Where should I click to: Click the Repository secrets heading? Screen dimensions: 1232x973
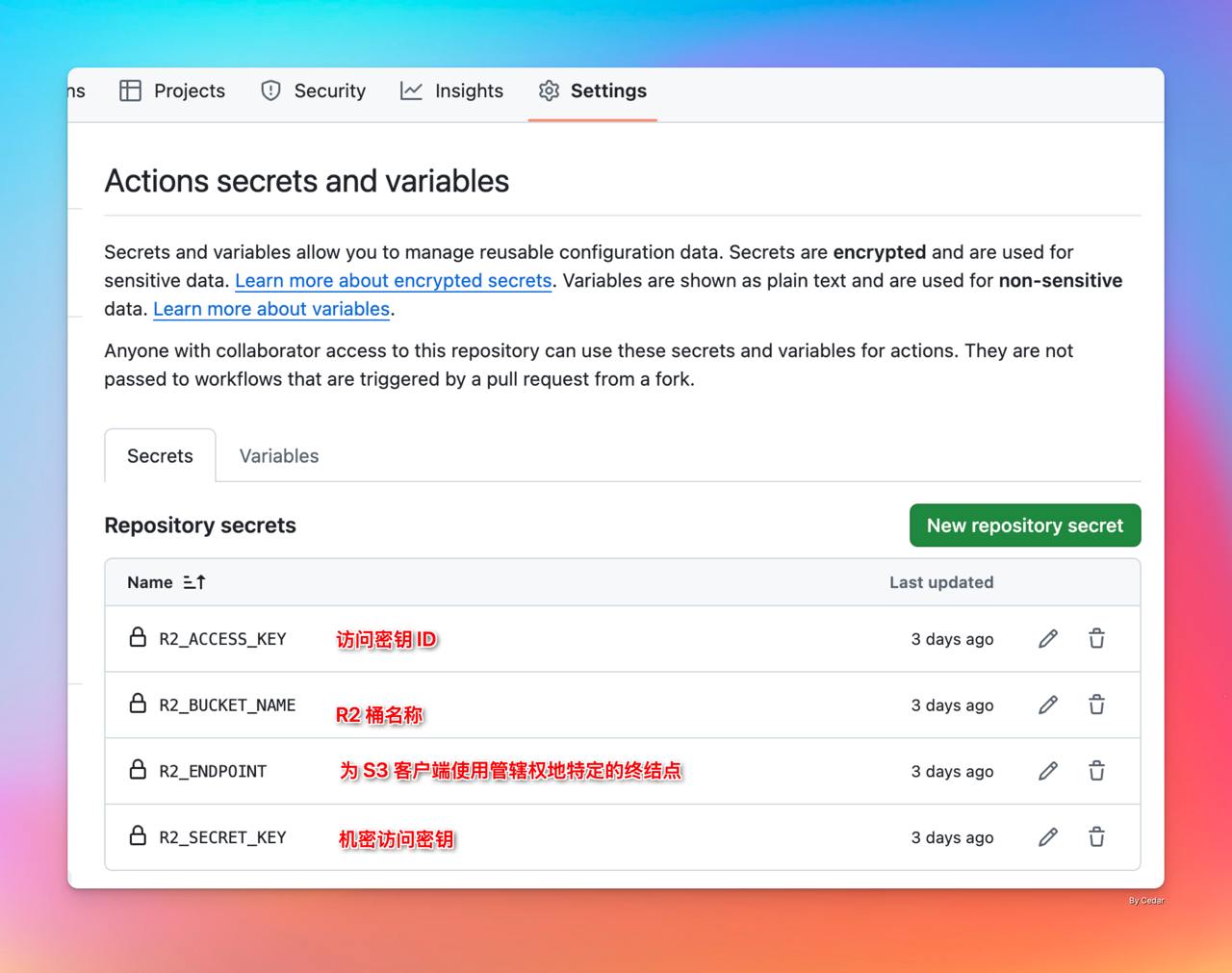coord(200,525)
